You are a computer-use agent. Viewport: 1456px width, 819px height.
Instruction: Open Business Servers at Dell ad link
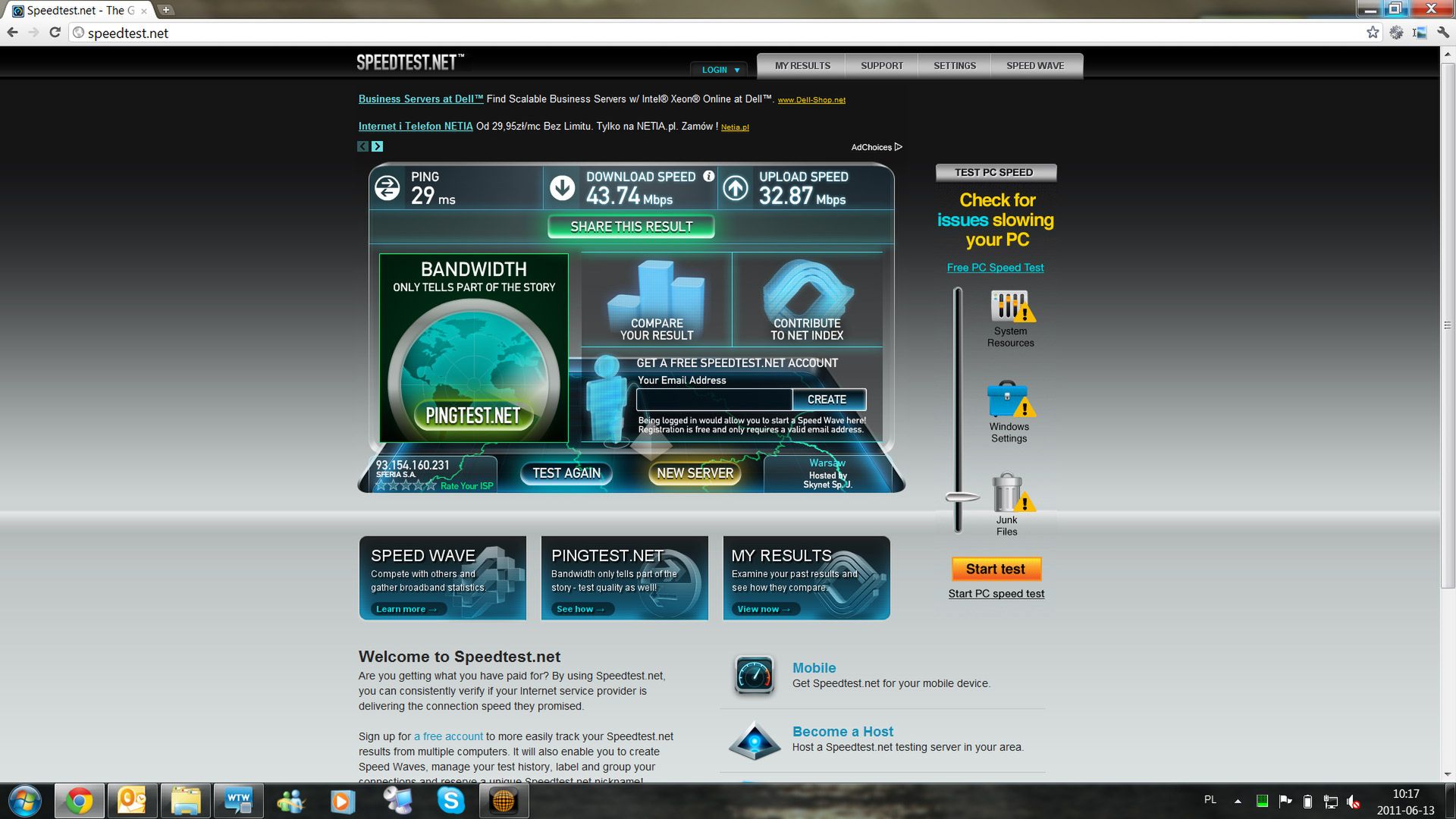(x=421, y=99)
